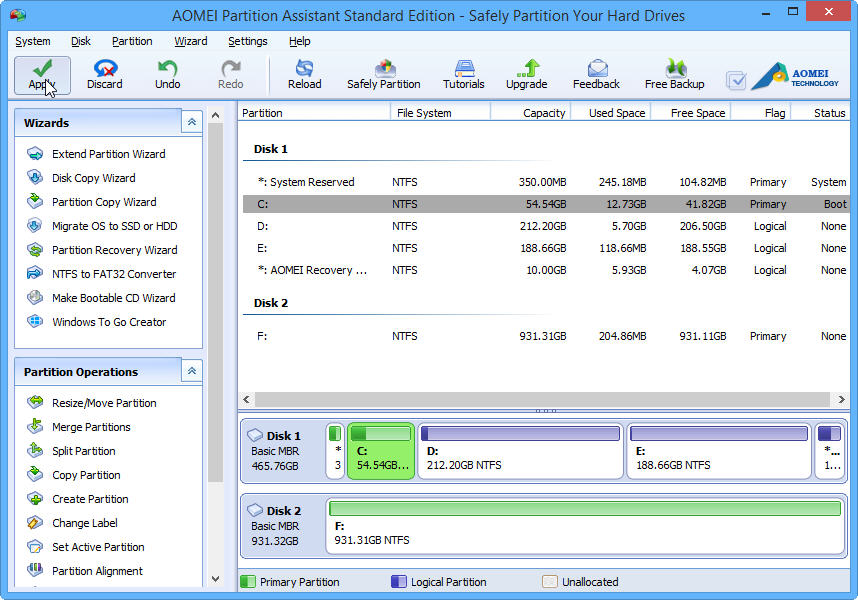Image resolution: width=858 pixels, height=600 pixels.
Task: Collapse the Wizards panel
Action: tap(192, 122)
